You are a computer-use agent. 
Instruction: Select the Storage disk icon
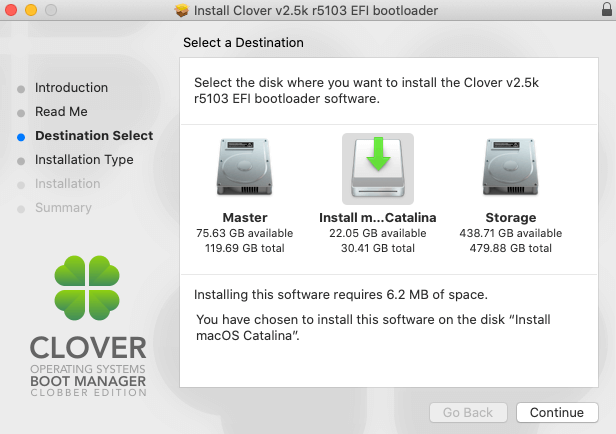click(510, 167)
